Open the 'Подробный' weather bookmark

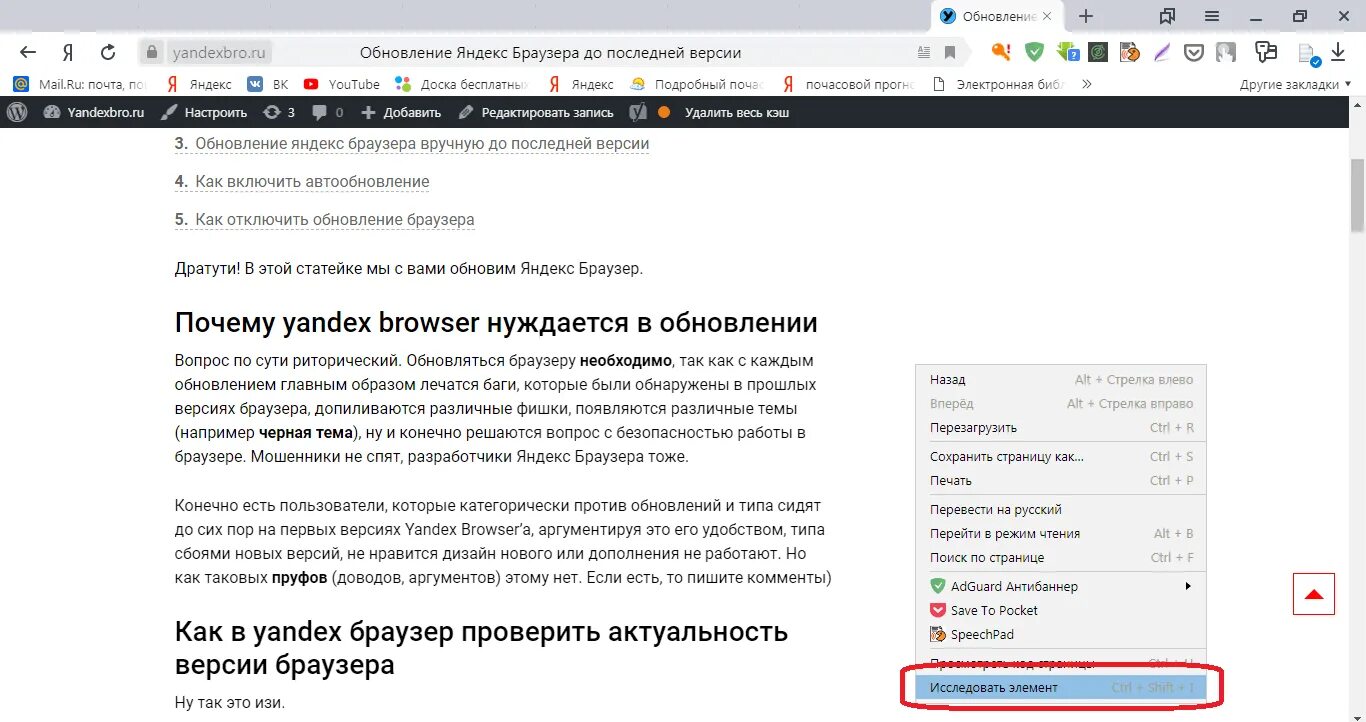pyautogui.click(x=696, y=84)
